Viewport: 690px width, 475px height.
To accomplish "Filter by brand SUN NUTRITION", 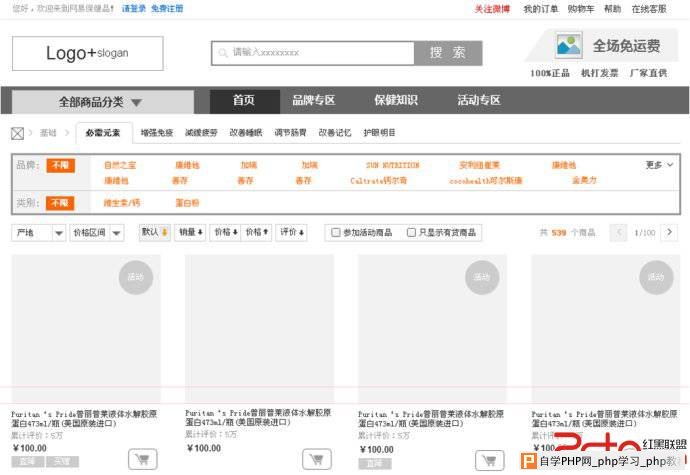I will tap(393, 166).
